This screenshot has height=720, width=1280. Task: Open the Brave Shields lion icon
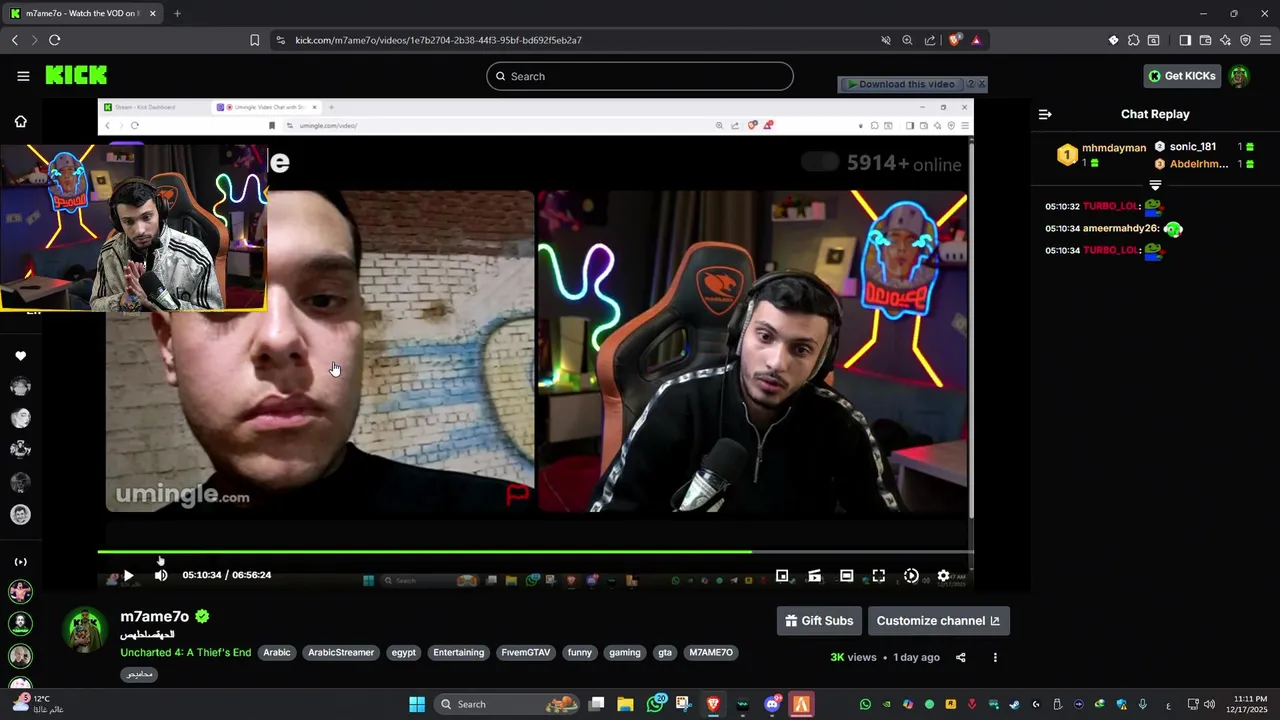[955, 40]
